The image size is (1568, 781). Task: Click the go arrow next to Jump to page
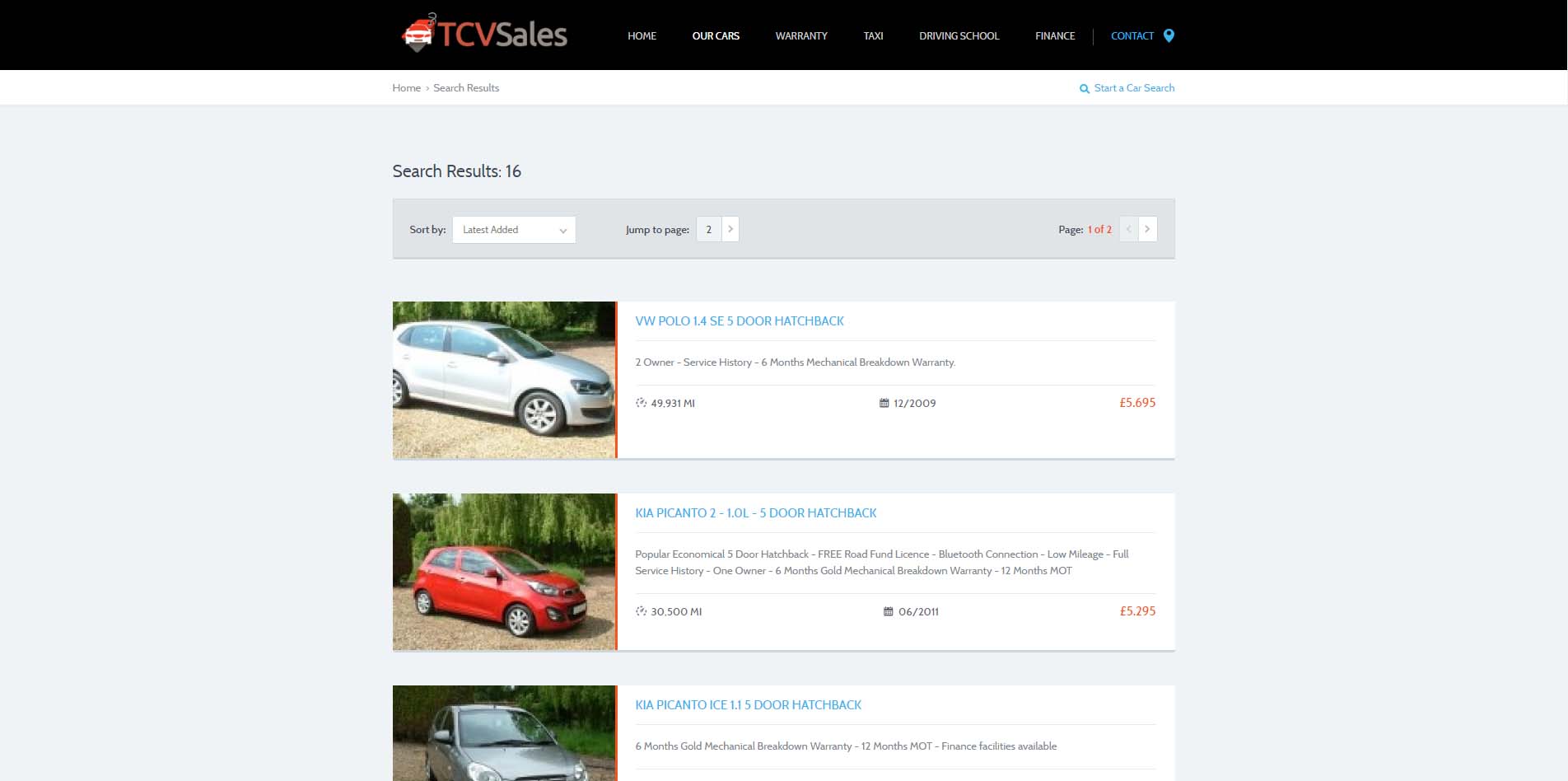coord(730,229)
